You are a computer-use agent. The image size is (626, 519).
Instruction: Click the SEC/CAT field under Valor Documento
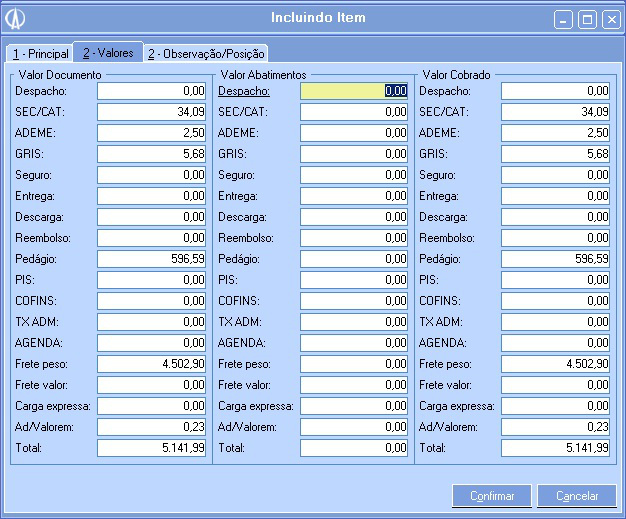[x=152, y=112]
